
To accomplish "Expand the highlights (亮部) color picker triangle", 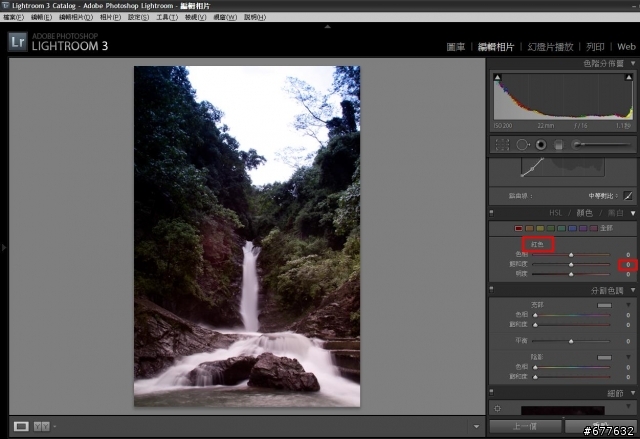I will pos(628,305).
